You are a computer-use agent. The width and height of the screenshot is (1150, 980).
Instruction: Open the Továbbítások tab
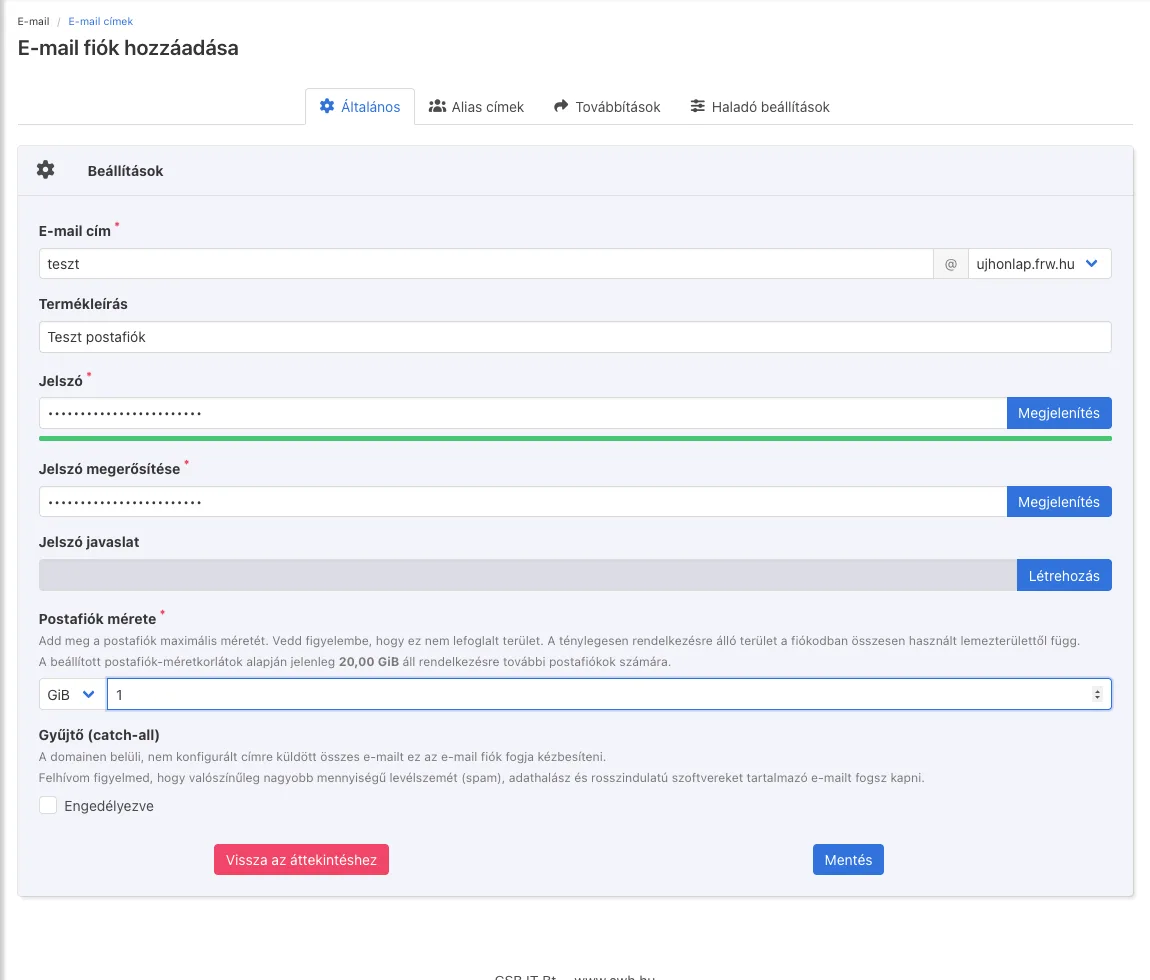pyautogui.click(x=607, y=107)
